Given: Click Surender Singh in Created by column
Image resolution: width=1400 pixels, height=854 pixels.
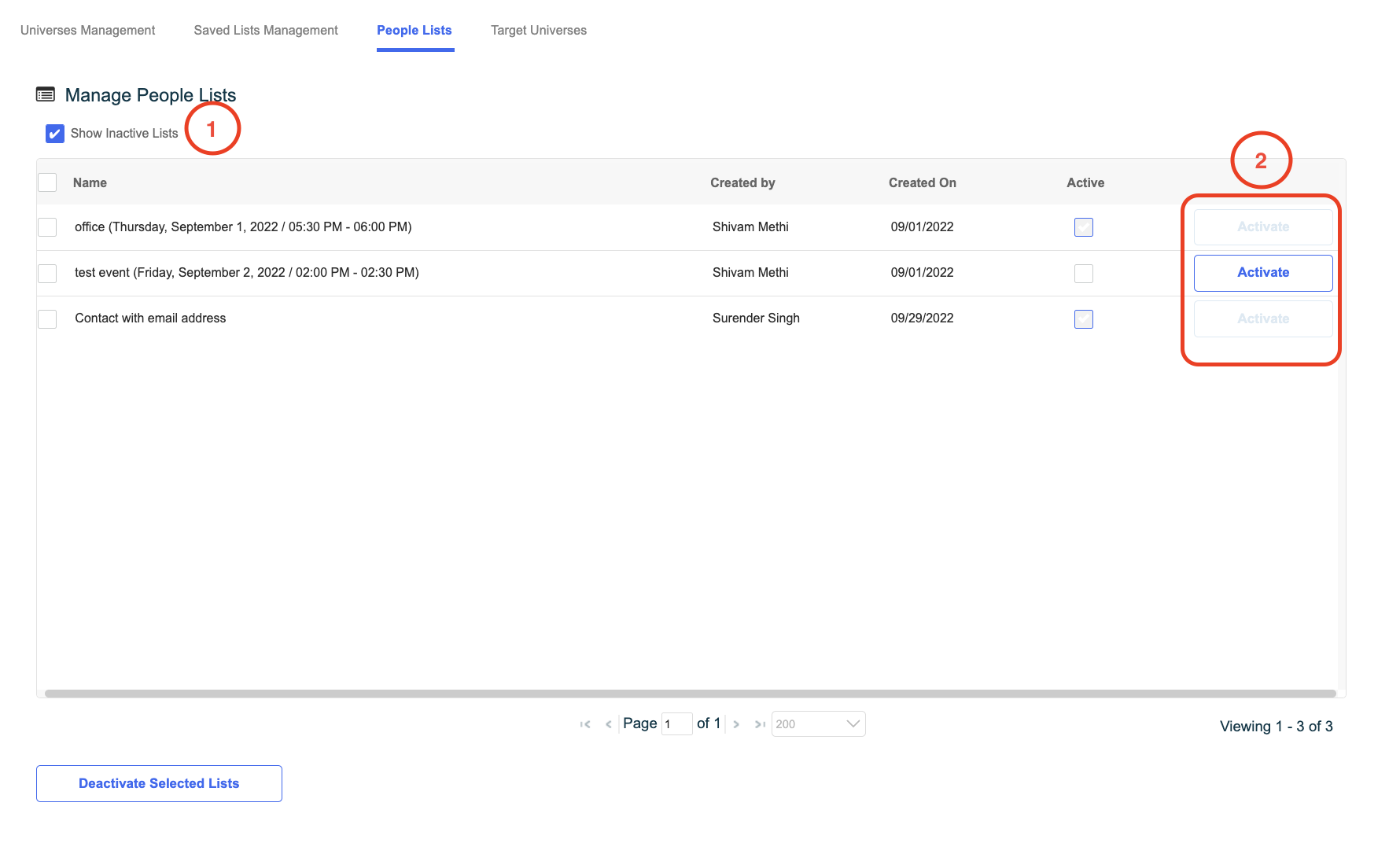Looking at the screenshot, I should 756,318.
